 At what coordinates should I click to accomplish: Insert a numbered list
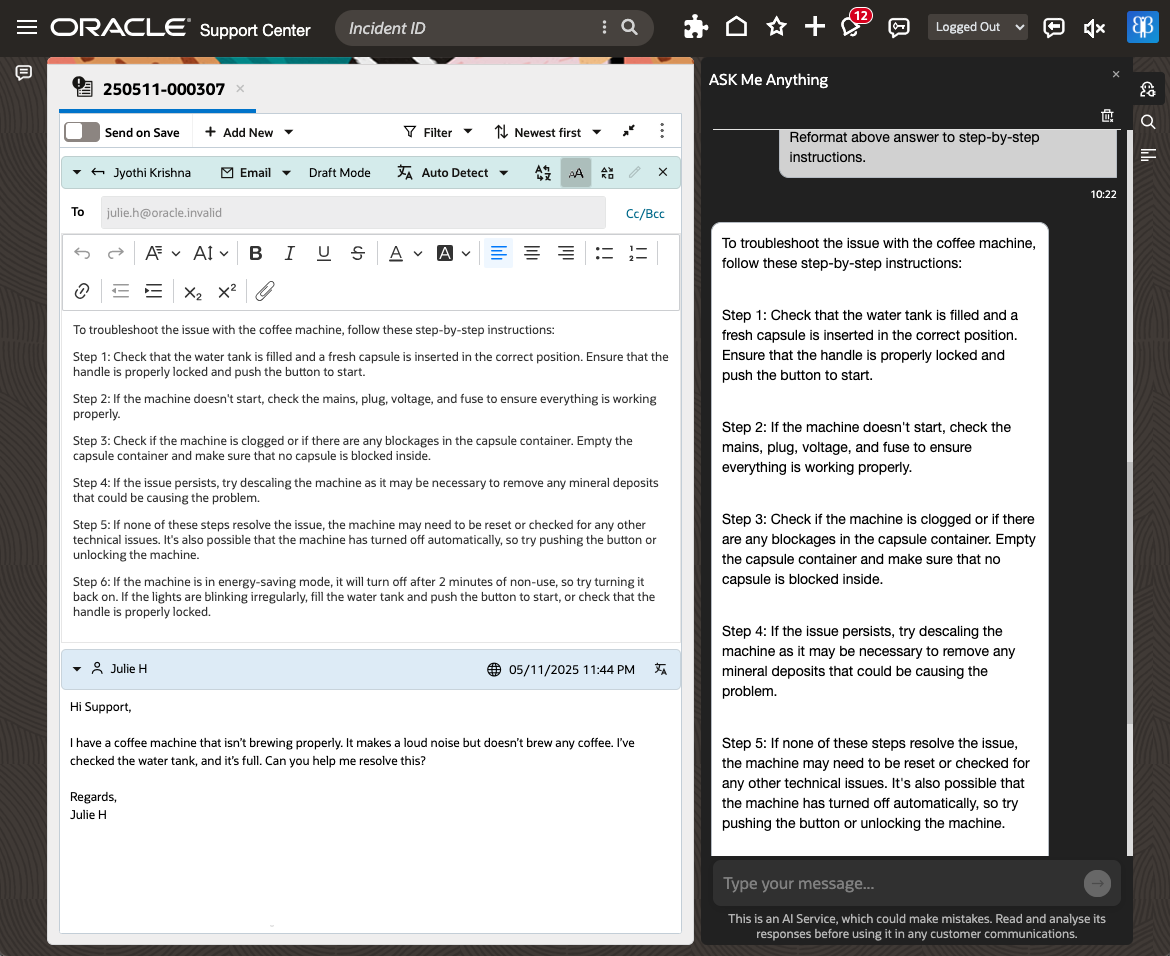coord(638,254)
